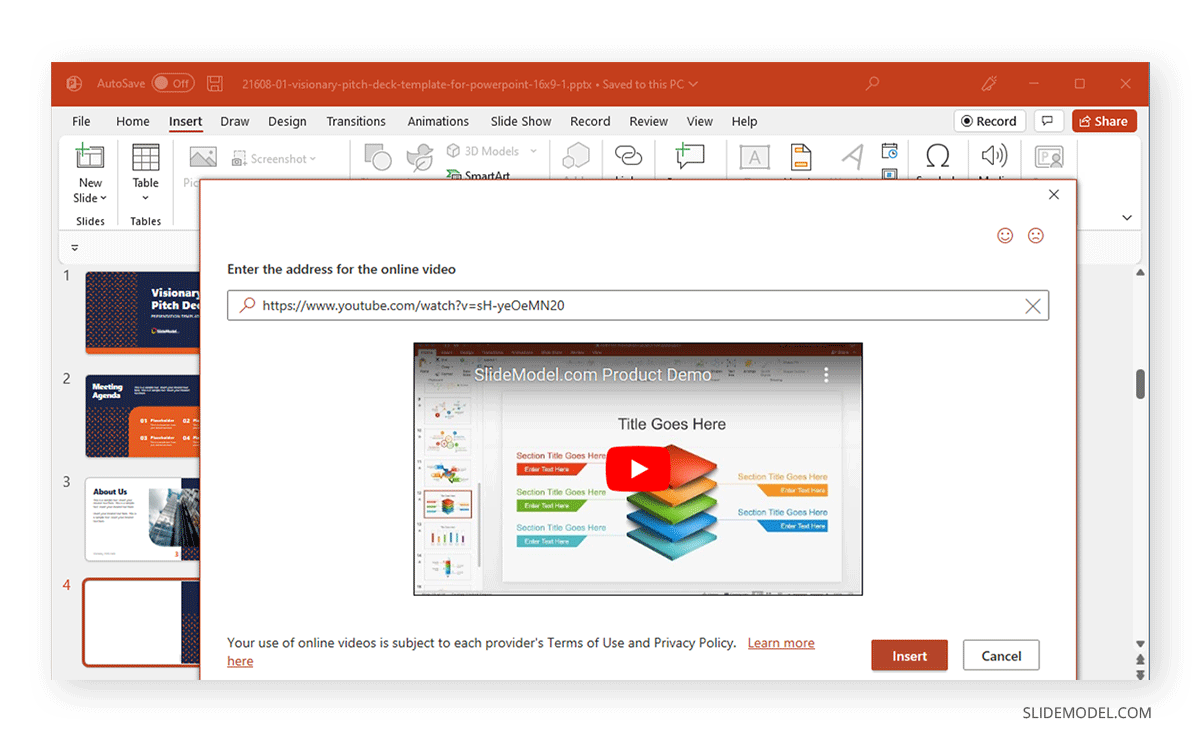Click the vertical scrollbar thumb
The width and height of the screenshot is (1200, 743).
click(x=1140, y=384)
